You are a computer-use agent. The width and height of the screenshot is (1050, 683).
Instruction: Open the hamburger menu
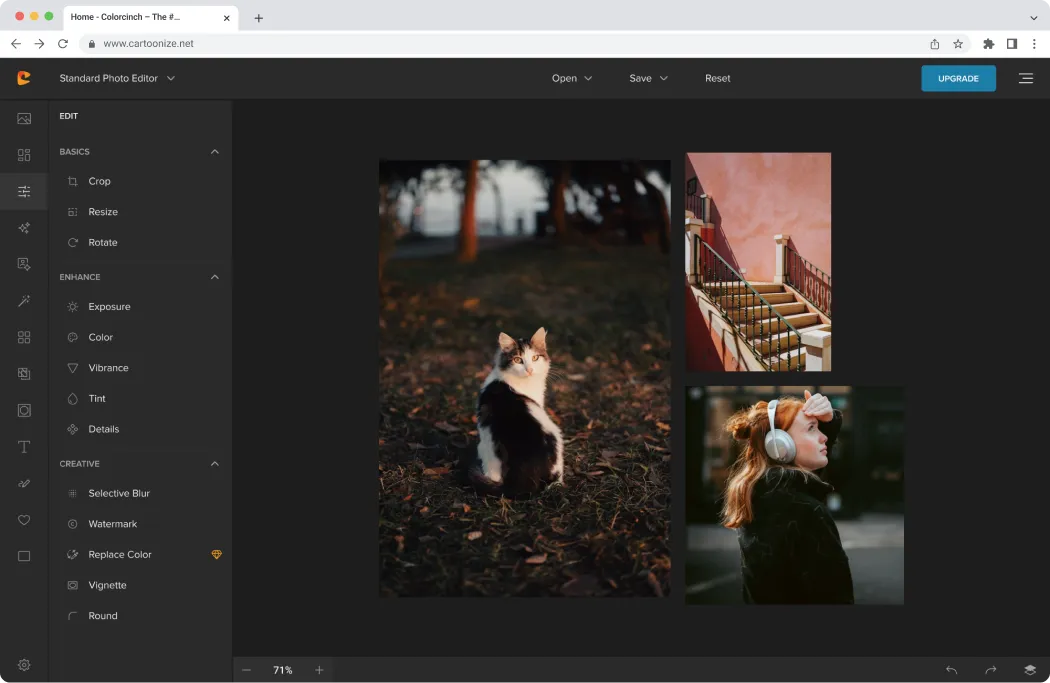click(1025, 78)
